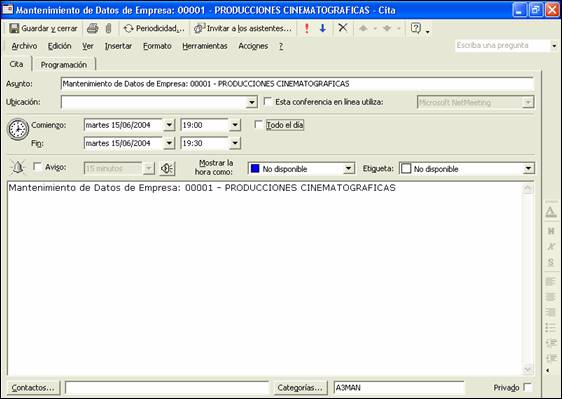562x399 pixels.
Task: Click the appointment icon in title bar
Action: (x=8, y=9)
